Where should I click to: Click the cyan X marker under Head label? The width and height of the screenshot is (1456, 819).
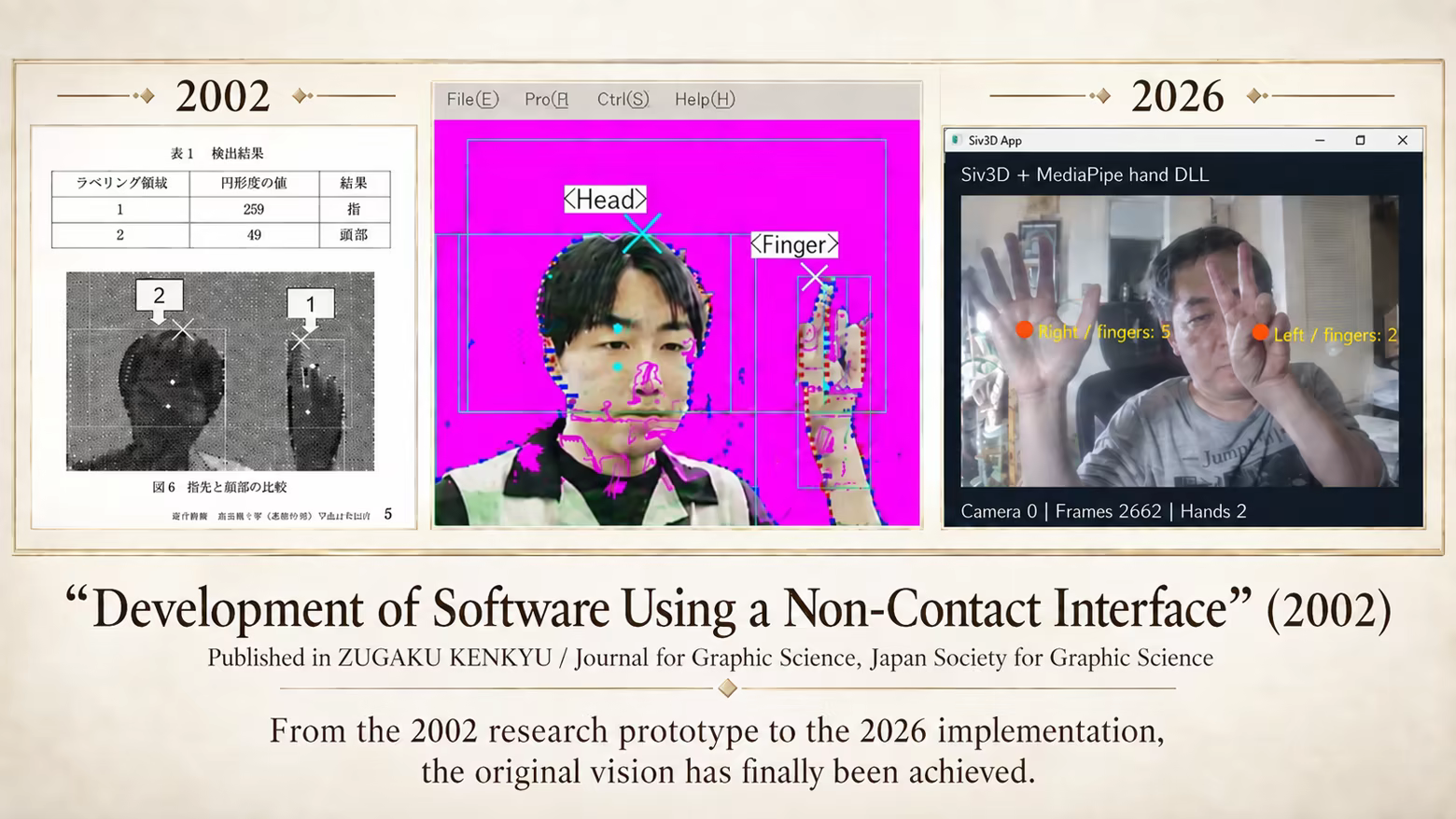[x=642, y=233]
